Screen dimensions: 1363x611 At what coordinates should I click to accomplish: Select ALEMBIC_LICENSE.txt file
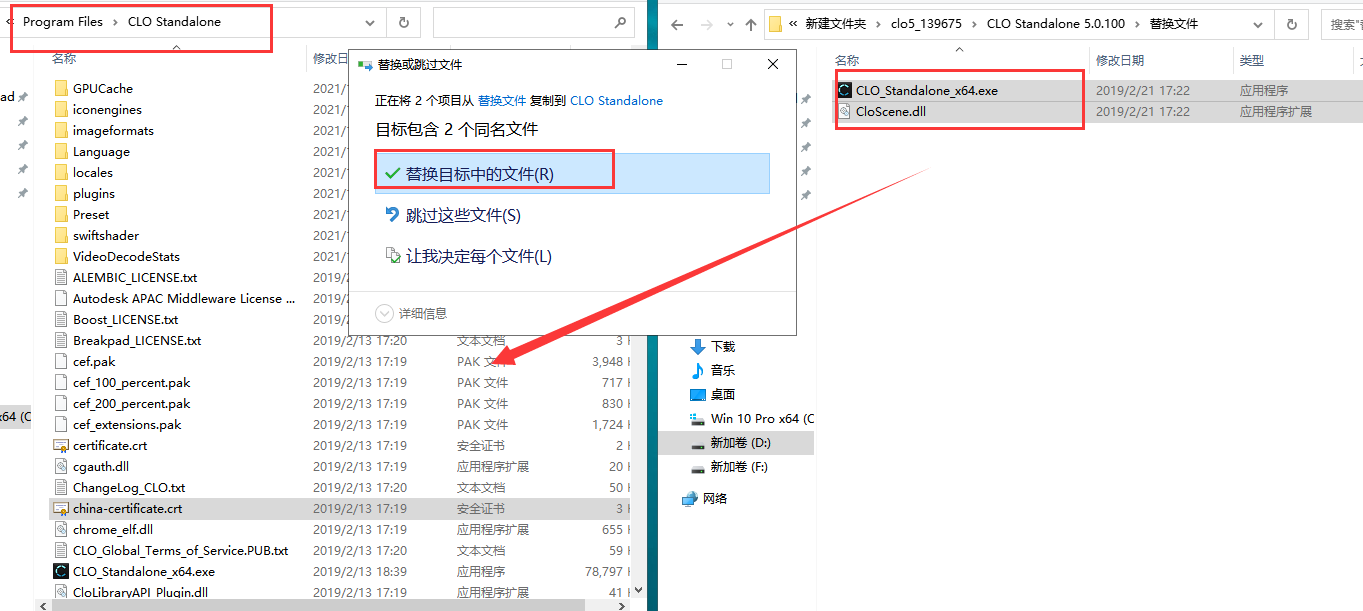(x=135, y=277)
